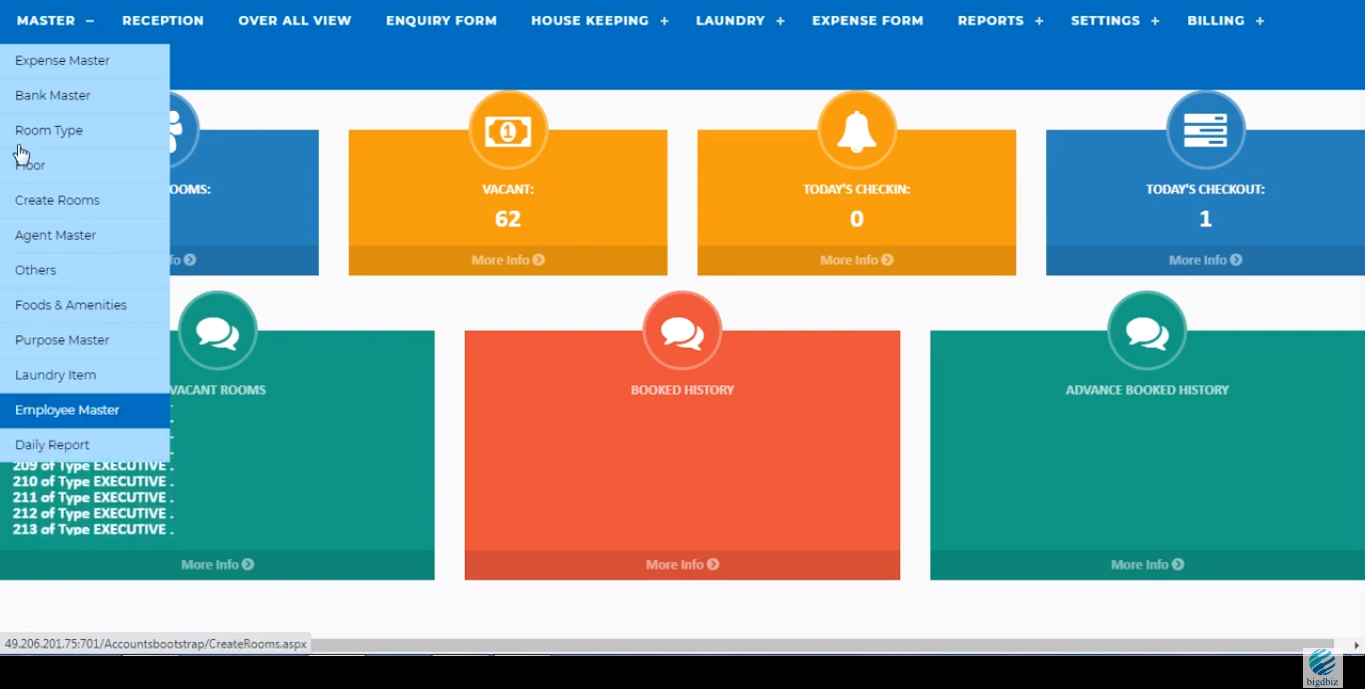Open the Expense Form
The image size is (1365, 689).
click(x=868, y=20)
